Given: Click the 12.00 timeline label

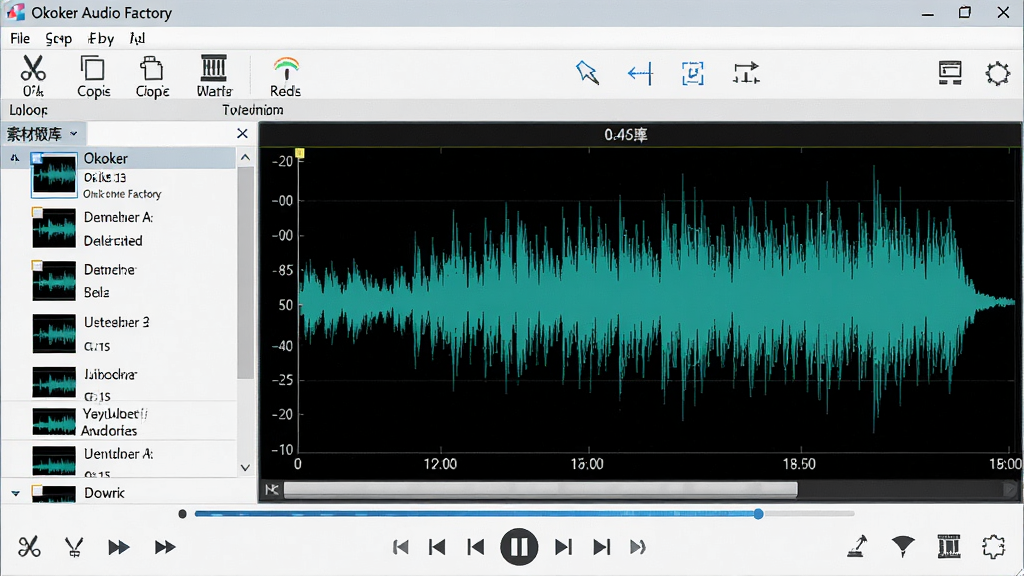Looking at the screenshot, I should (440, 464).
